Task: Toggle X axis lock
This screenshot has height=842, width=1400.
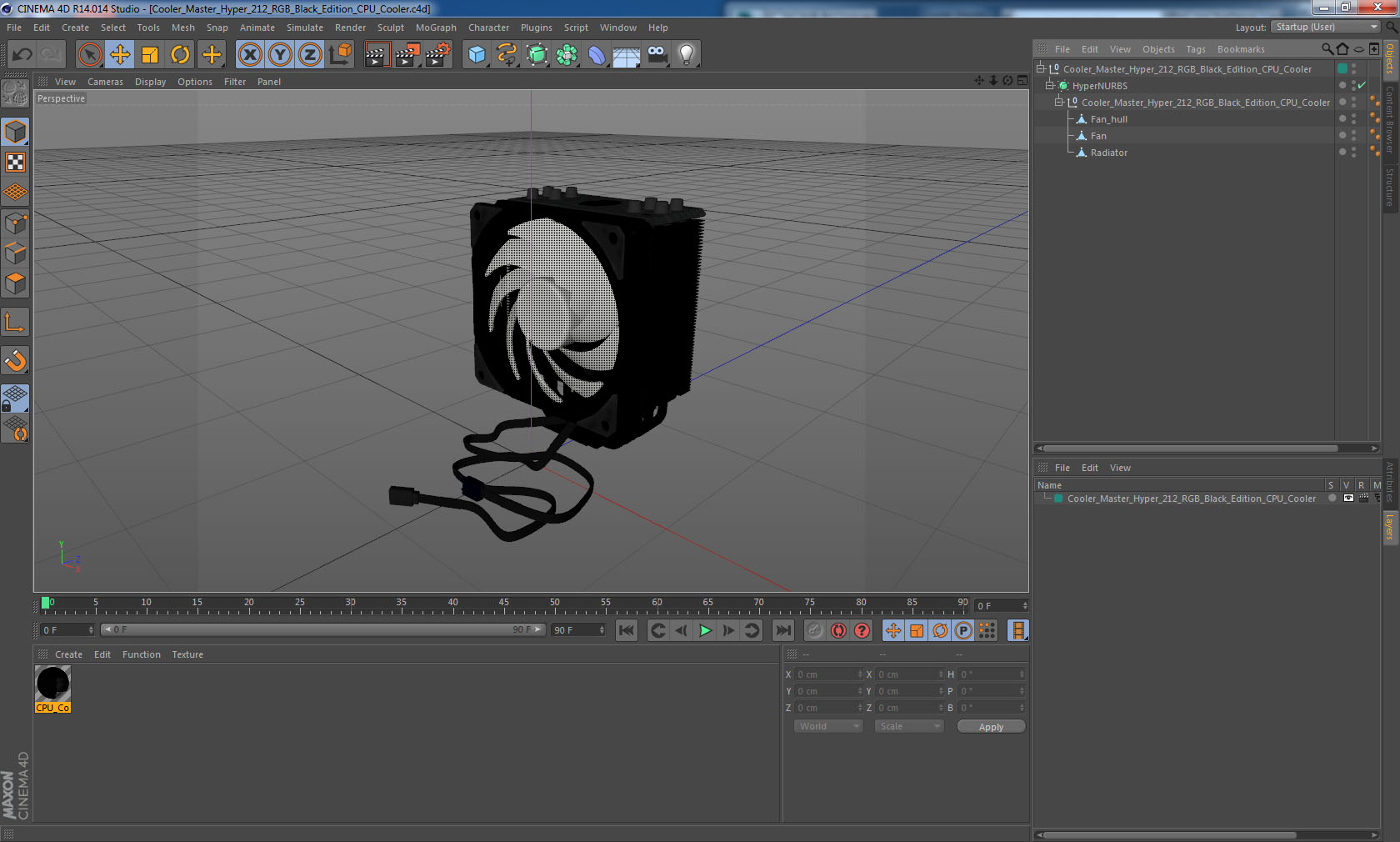Action: [x=249, y=55]
